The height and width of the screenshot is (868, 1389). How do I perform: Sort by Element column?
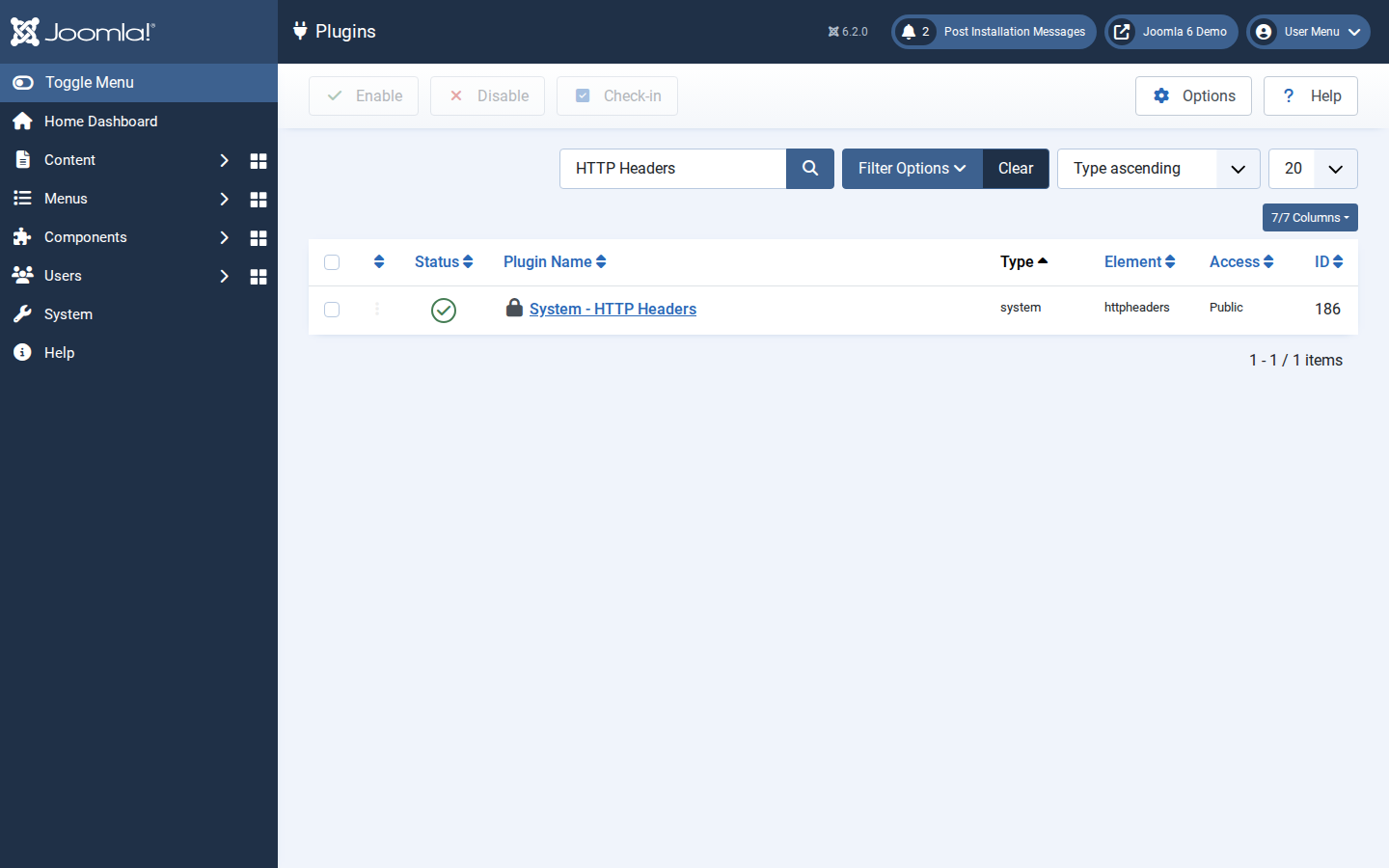point(1139,262)
